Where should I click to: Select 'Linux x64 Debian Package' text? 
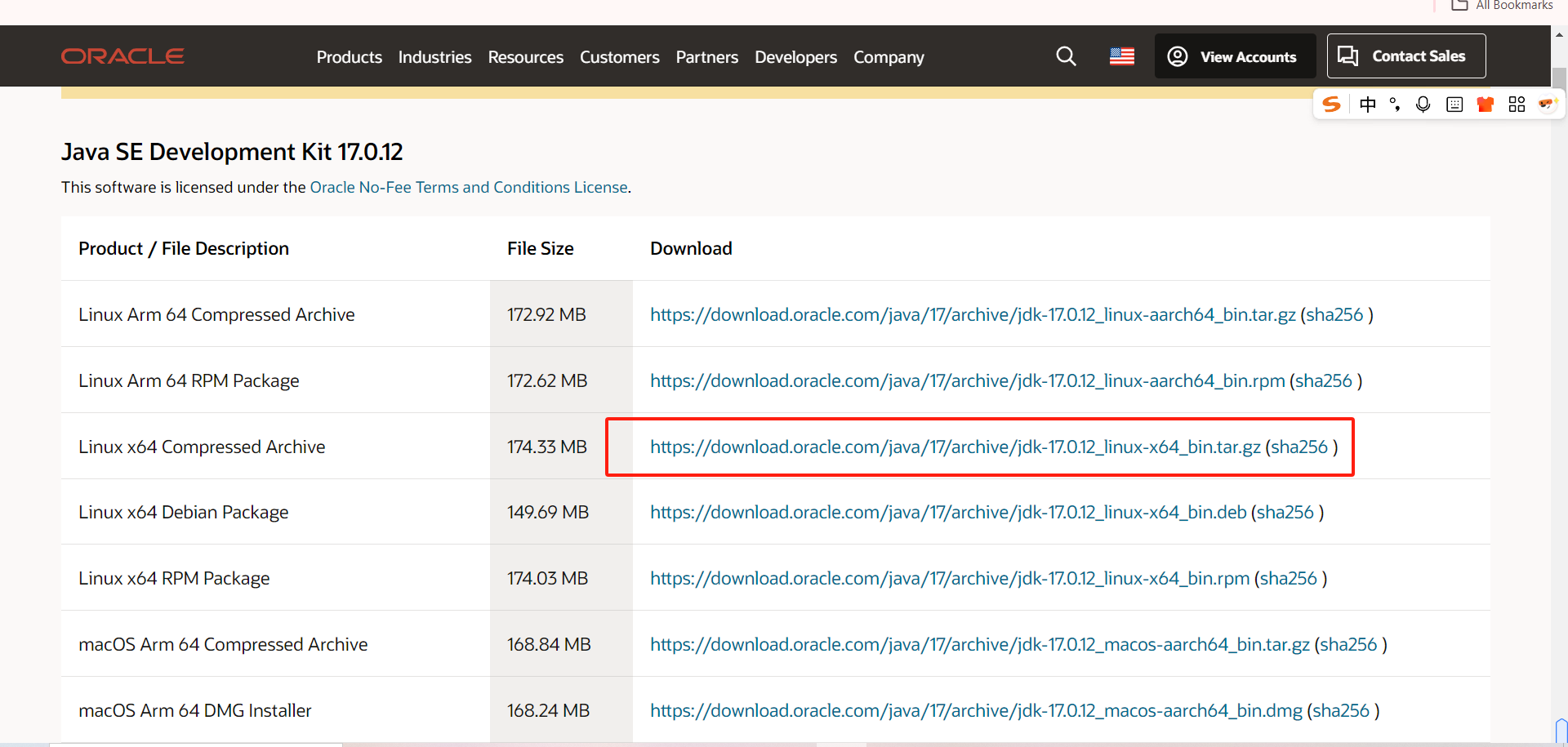[184, 512]
